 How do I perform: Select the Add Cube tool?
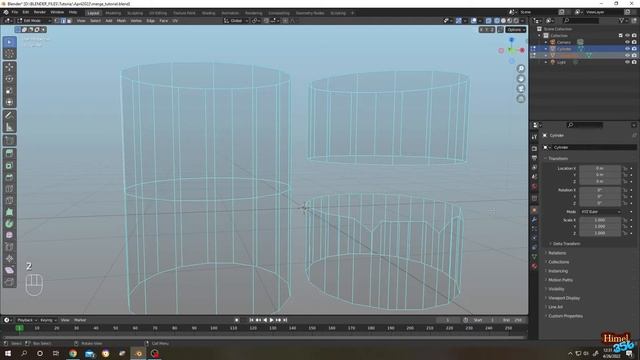(x=9, y=141)
